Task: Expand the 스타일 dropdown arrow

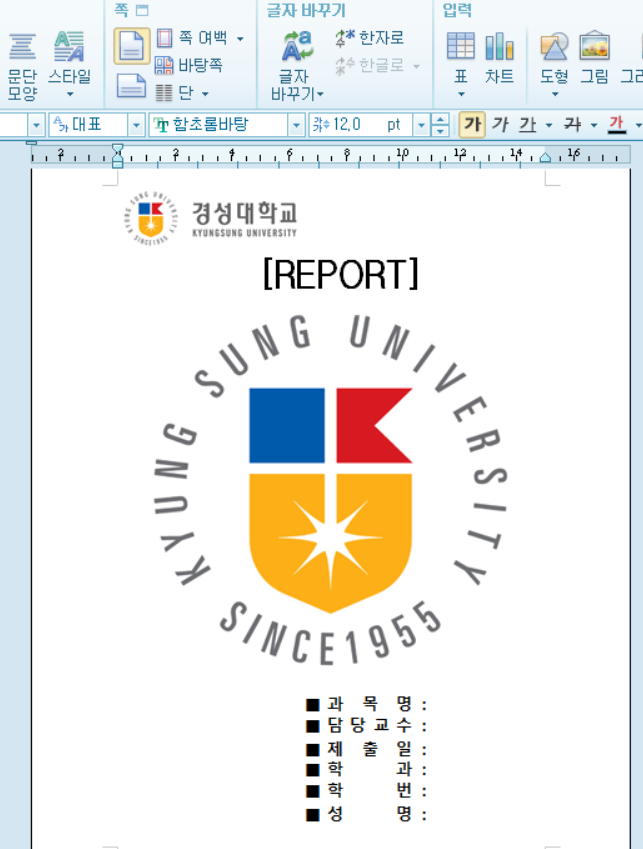Action: click(69, 95)
